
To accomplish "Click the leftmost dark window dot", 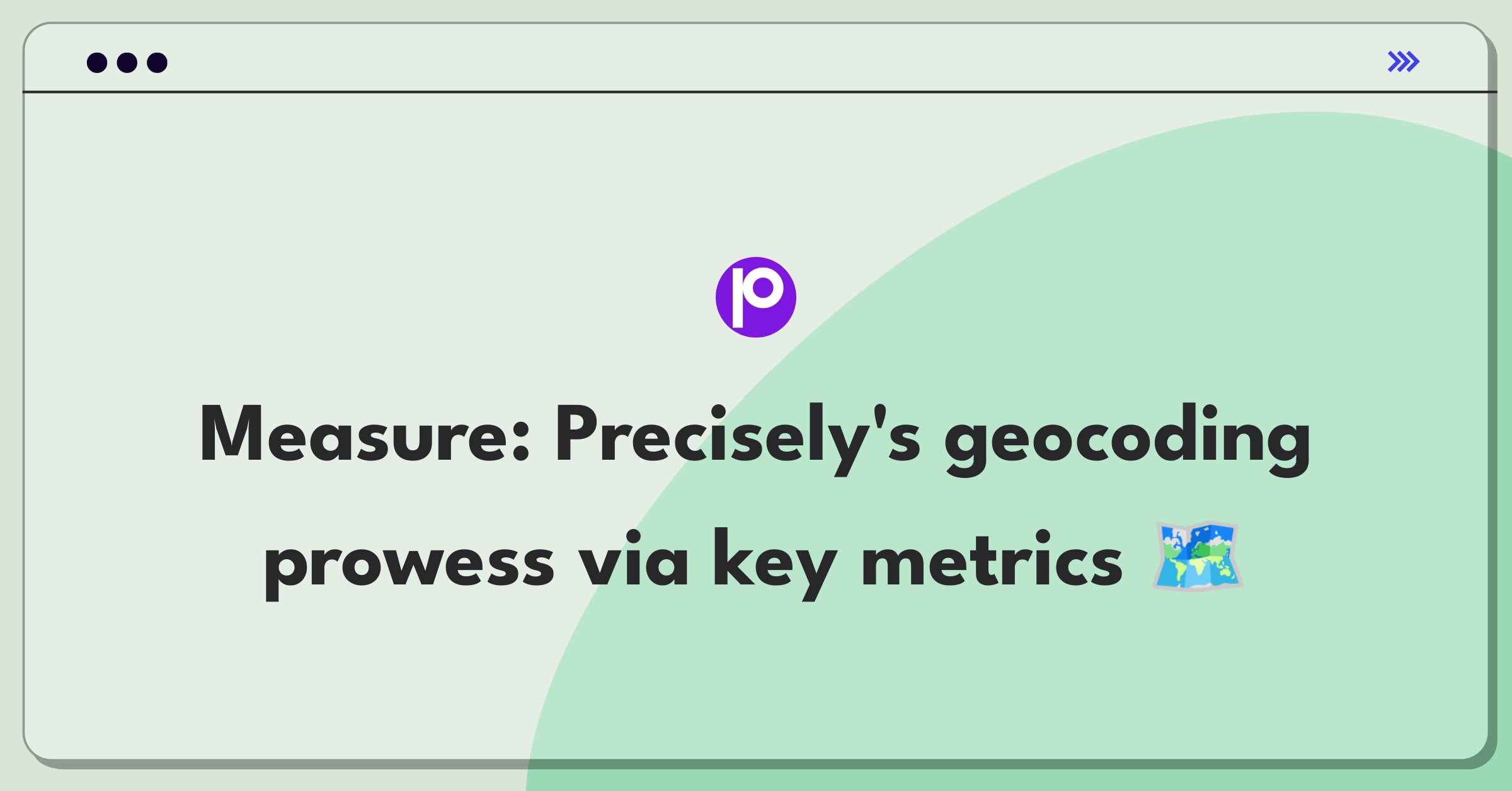I will [x=97, y=62].
